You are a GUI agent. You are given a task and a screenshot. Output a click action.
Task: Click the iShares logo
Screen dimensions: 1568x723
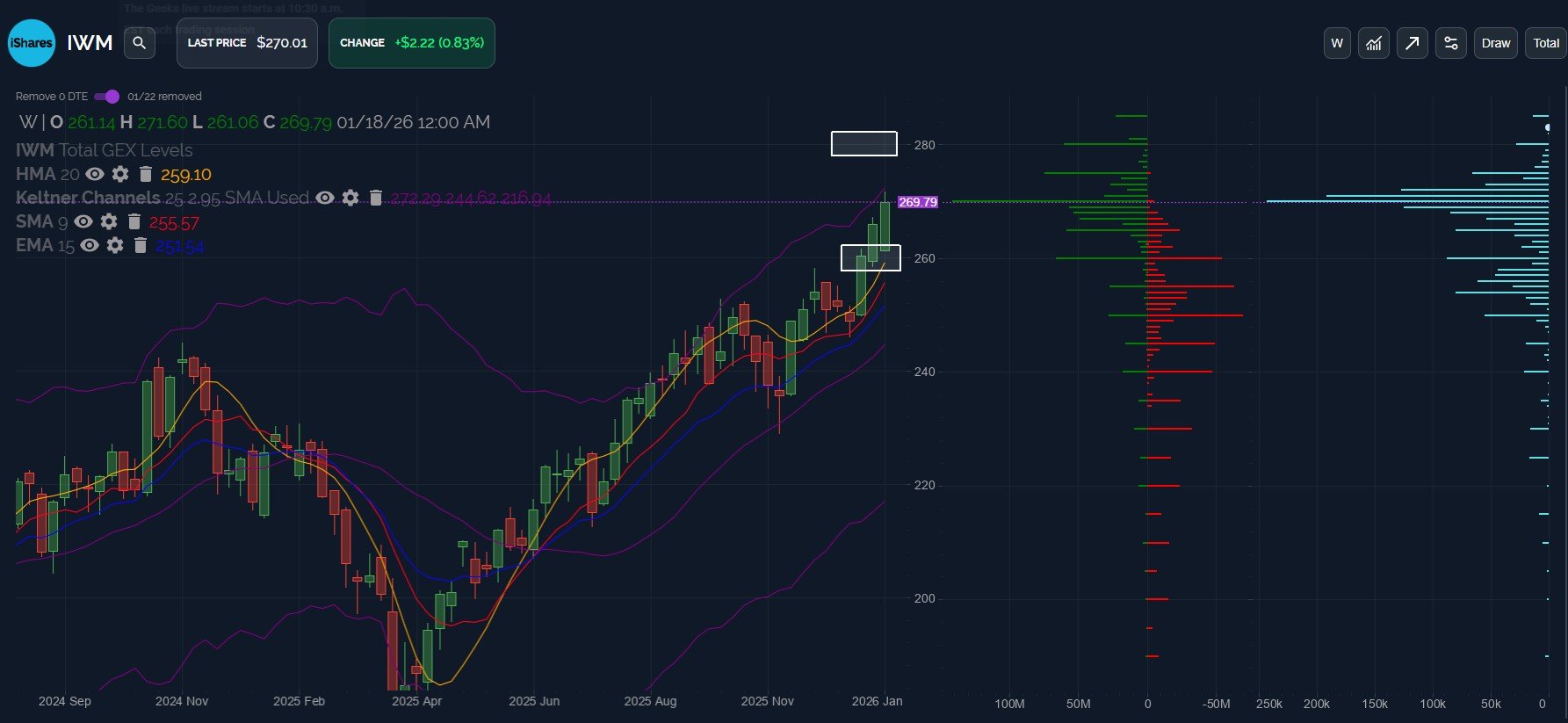[31, 43]
